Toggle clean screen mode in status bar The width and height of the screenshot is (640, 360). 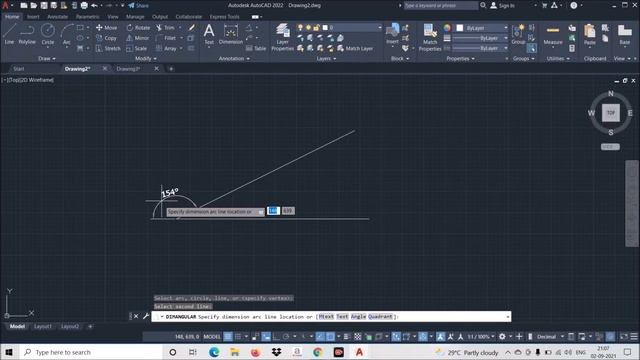coord(624,337)
